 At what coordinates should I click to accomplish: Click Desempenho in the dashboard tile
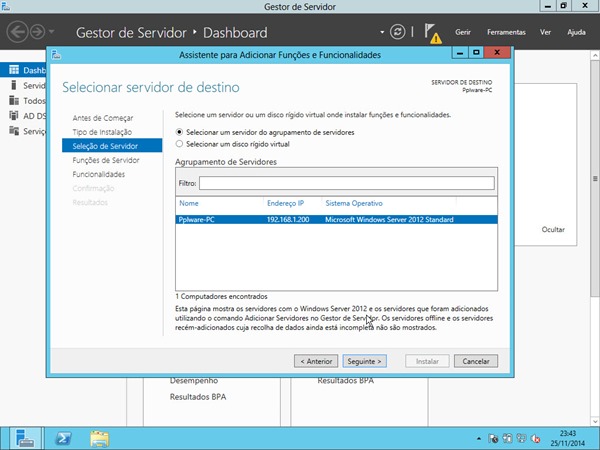(x=194, y=381)
